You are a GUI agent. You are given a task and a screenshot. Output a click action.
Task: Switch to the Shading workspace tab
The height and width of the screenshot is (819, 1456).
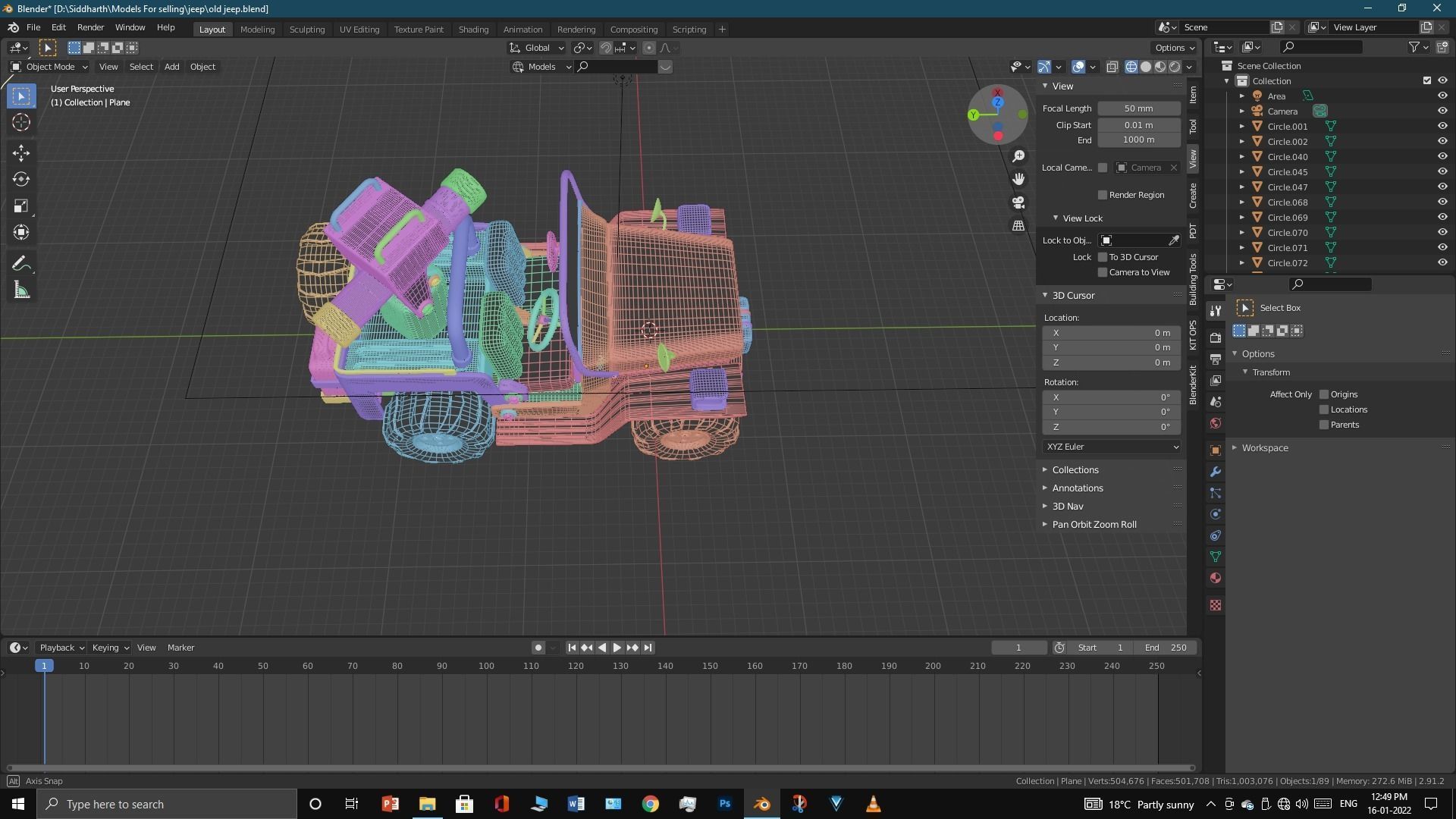(x=473, y=29)
